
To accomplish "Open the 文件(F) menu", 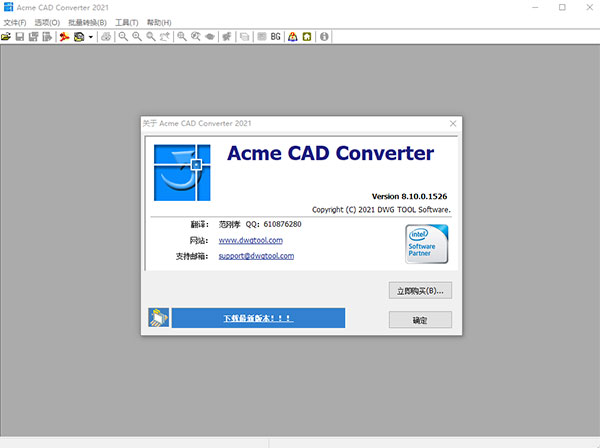I will coord(15,23).
